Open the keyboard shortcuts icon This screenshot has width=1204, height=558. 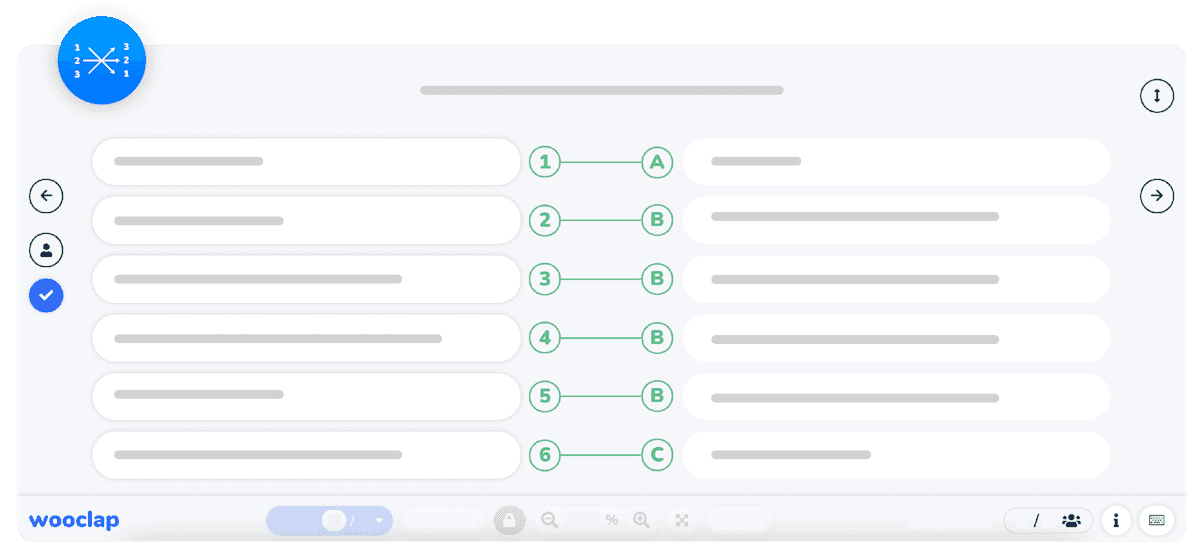tap(1157, 520)
